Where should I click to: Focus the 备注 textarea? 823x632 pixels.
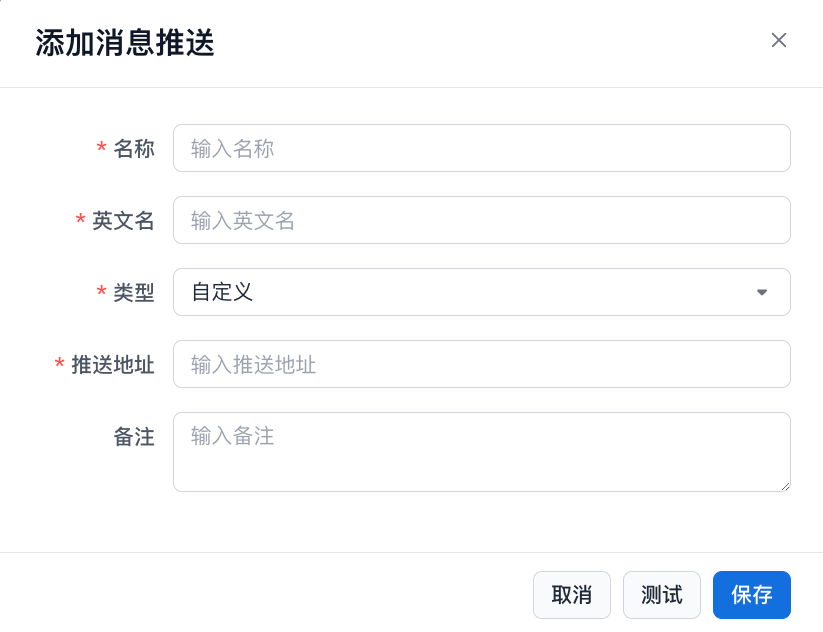(481, 451)
